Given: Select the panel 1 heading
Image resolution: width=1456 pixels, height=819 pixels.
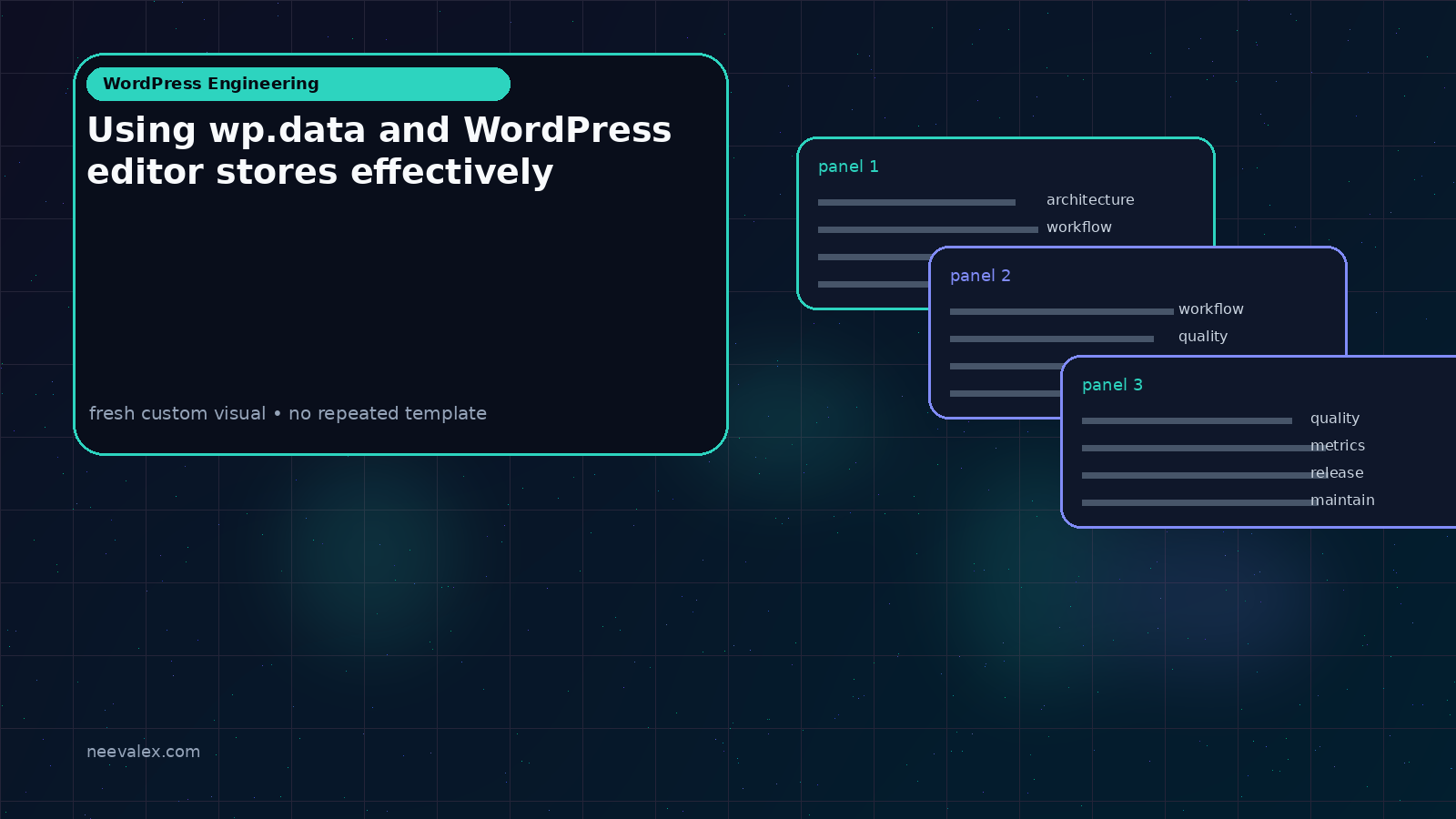Looking at the screenshot, I should [848, 167].
